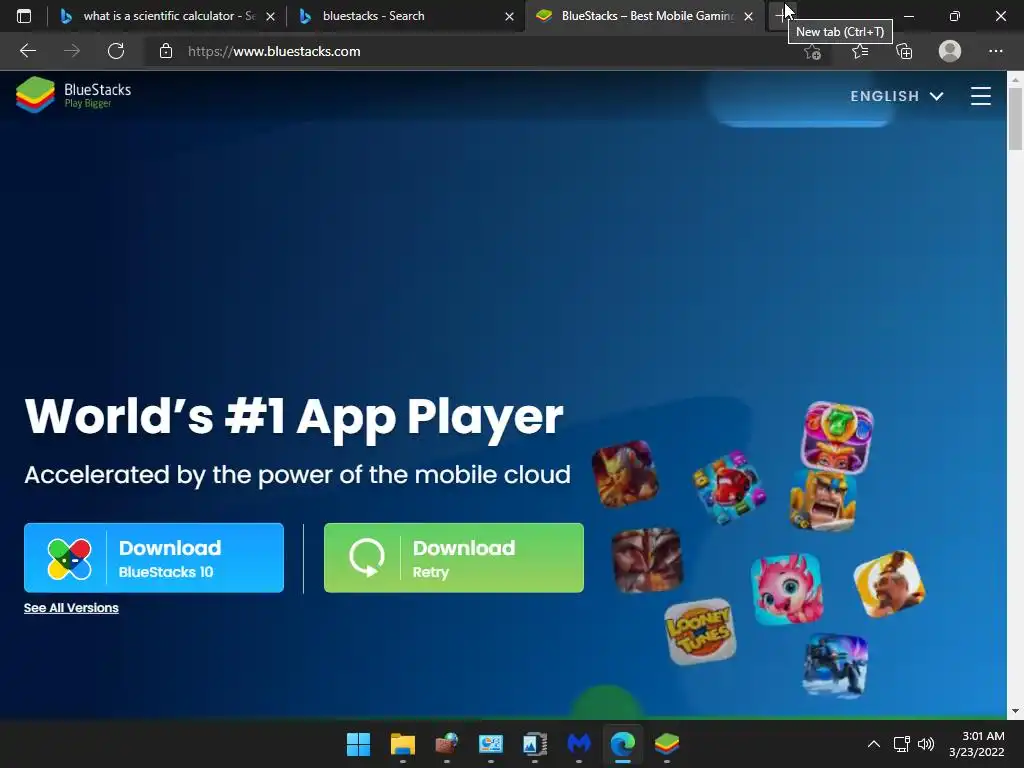Click the browser forward arrow
Viewport: 1024px width, 768px height.
tap(72, 51)
